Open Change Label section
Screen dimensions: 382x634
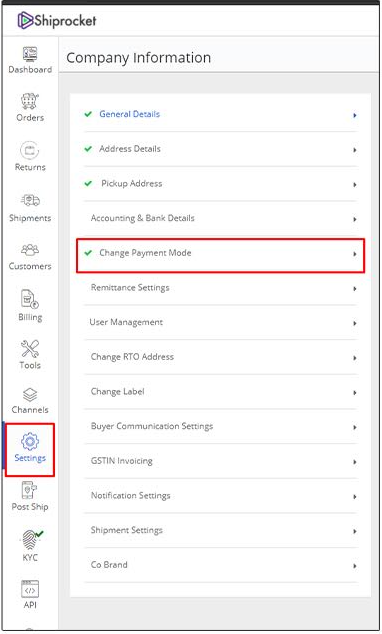[x=221, y=392]
